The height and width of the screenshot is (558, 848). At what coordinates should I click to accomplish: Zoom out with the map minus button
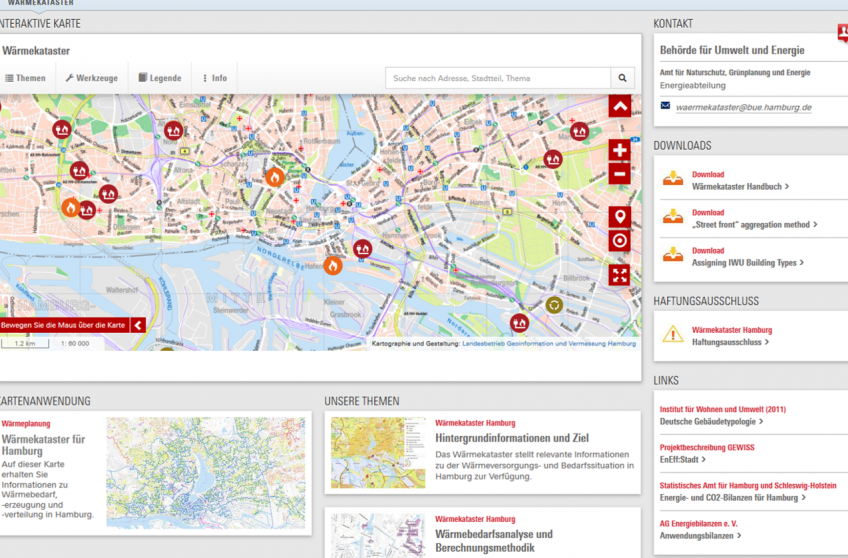(x=619, y=174)
